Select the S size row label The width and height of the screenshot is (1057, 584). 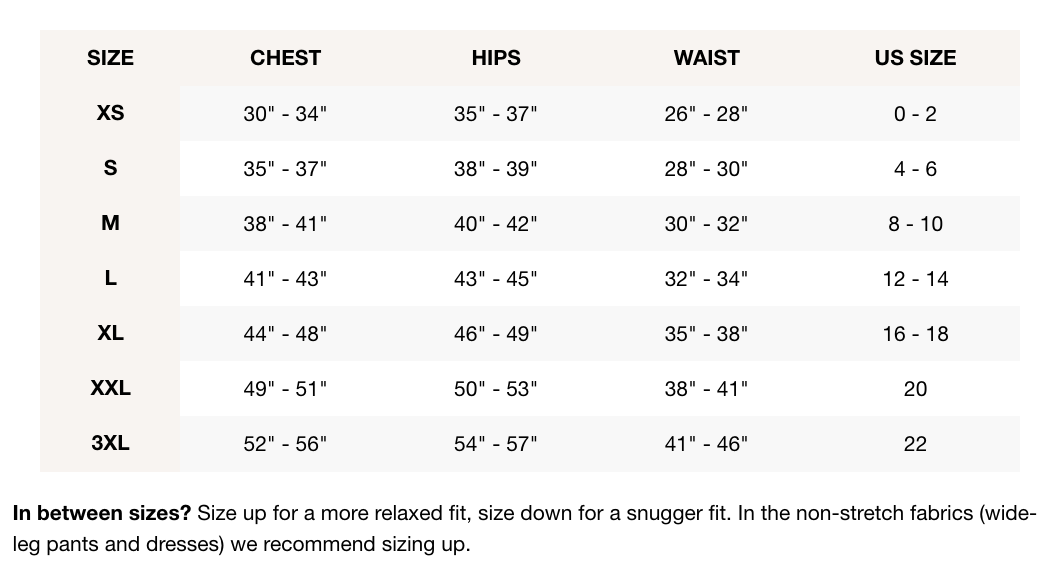[x=110, y=168]
